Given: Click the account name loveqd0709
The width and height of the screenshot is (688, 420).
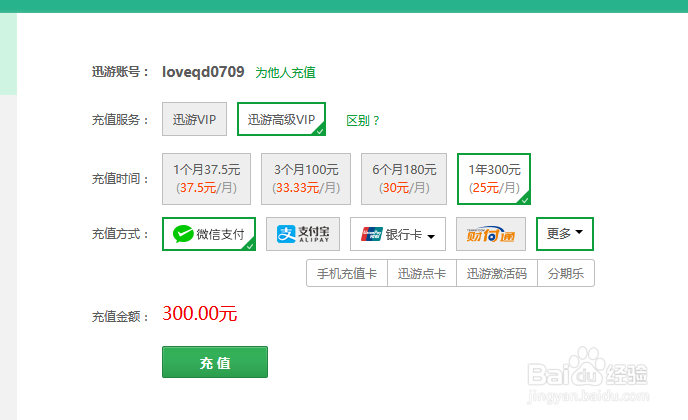Looking at the screenshot, I should [203, 72].
